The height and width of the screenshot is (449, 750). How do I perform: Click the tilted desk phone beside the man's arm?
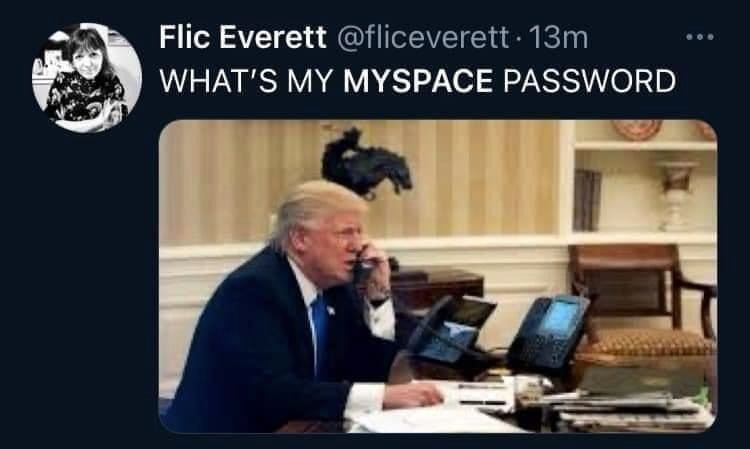[450, 330]
